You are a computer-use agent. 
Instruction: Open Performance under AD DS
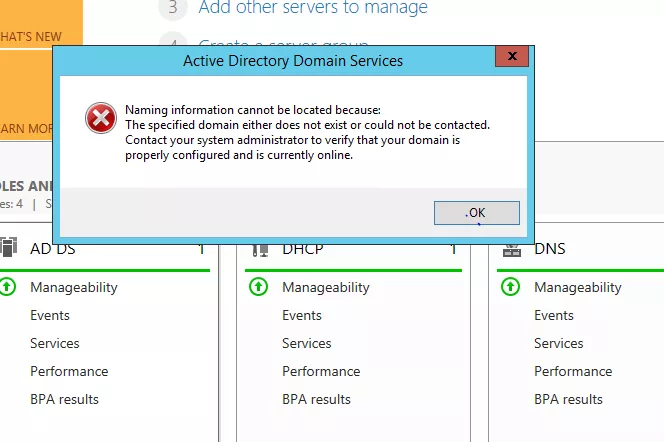point(69,371)
